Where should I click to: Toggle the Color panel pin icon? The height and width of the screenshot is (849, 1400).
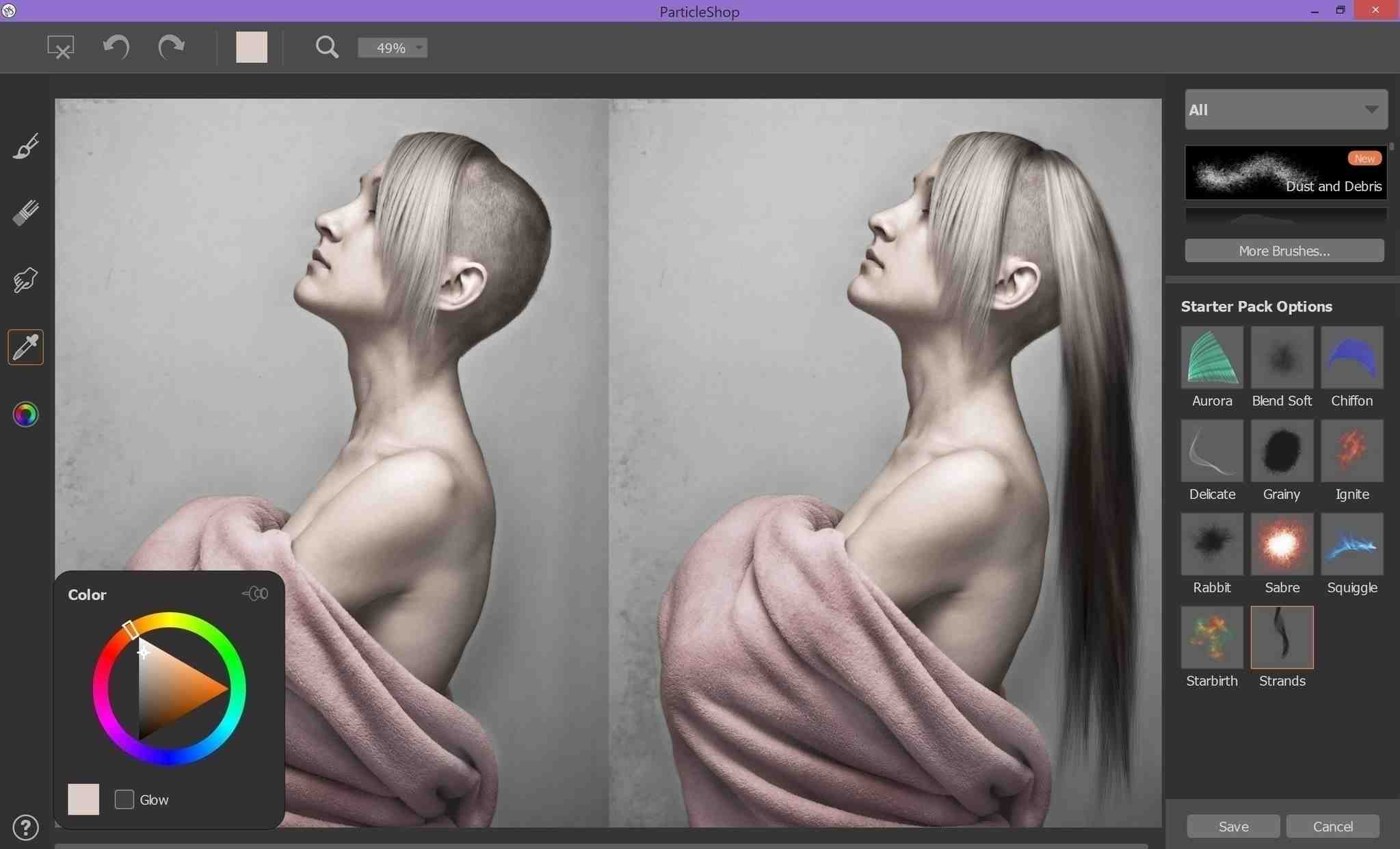(x=256, y=593)
